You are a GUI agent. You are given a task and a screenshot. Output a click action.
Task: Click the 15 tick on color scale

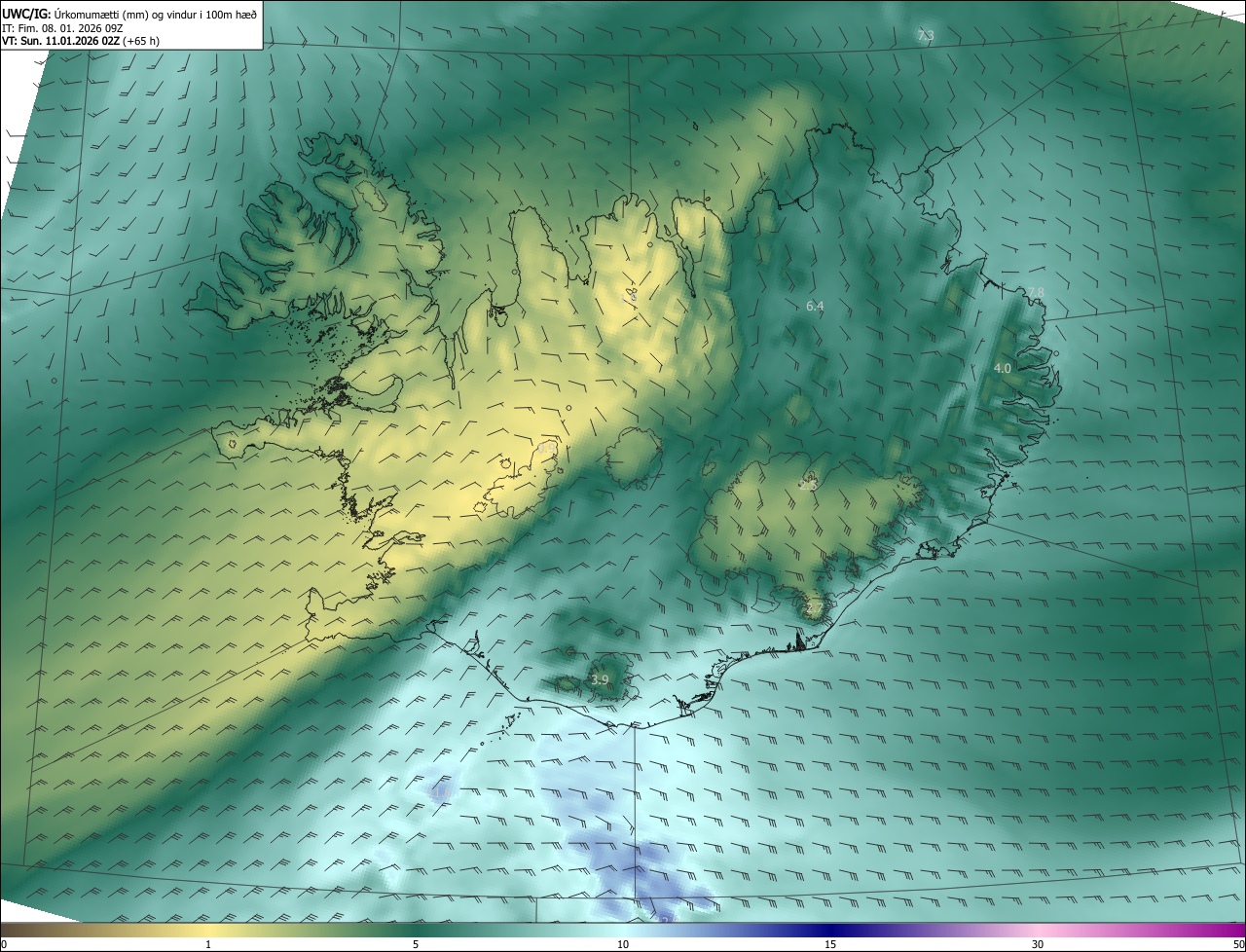[x=830, y=945]
